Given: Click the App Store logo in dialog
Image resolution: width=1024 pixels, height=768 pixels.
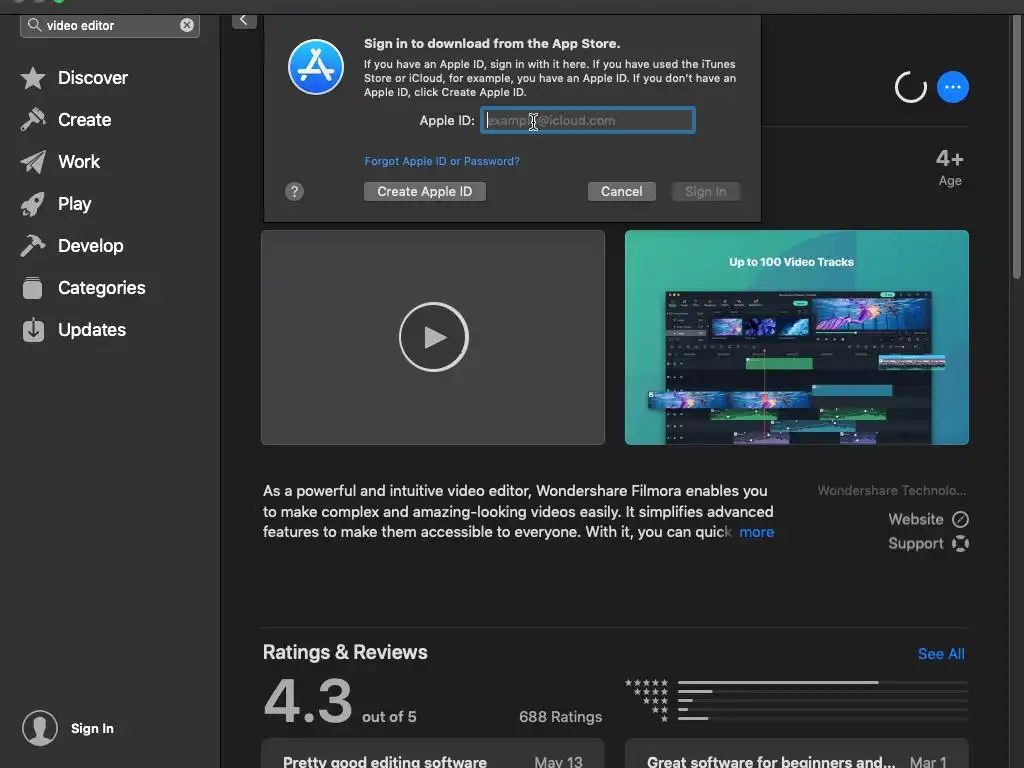Looking at the screenshot, I should pyautogui.click(x=316, y=67).
